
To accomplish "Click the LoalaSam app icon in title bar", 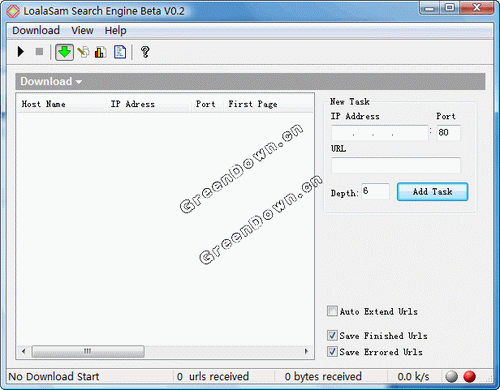I will click(x=13, y=11).
